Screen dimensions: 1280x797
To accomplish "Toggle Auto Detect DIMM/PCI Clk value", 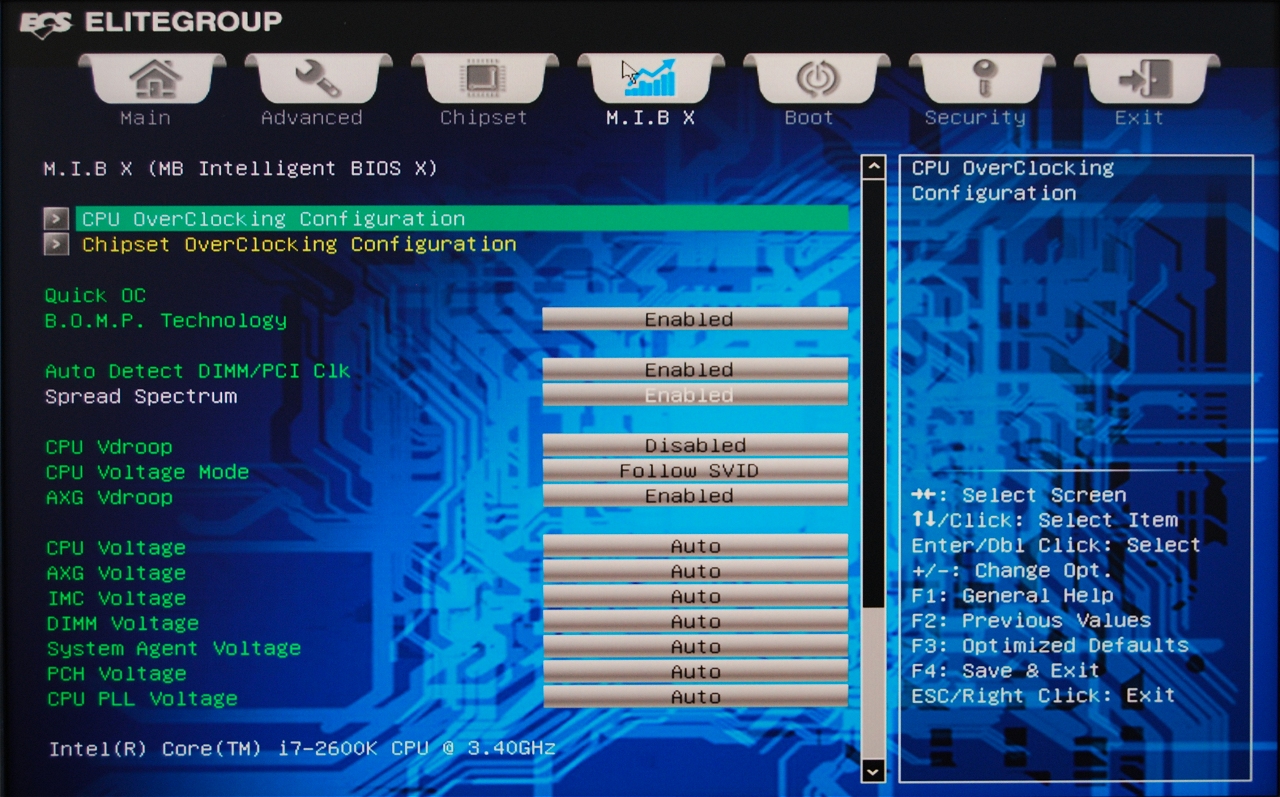I will tap(694, 370).
